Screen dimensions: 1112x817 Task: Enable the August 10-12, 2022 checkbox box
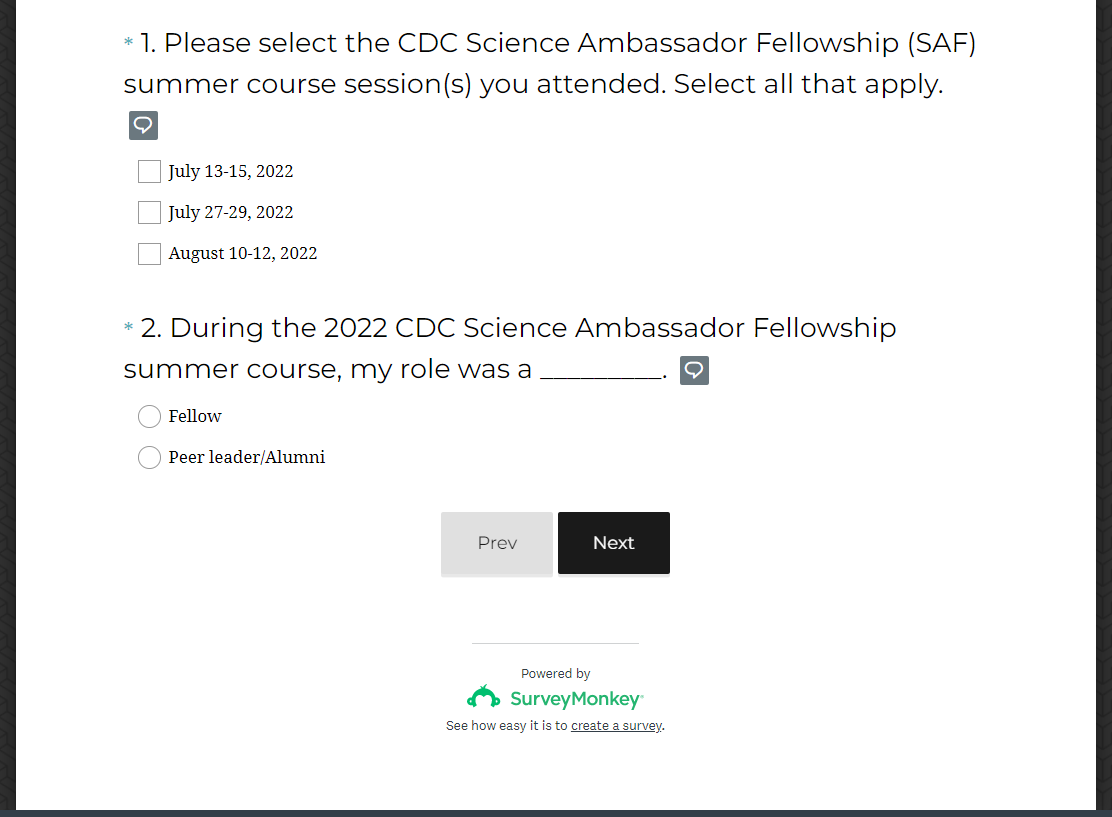149,253
